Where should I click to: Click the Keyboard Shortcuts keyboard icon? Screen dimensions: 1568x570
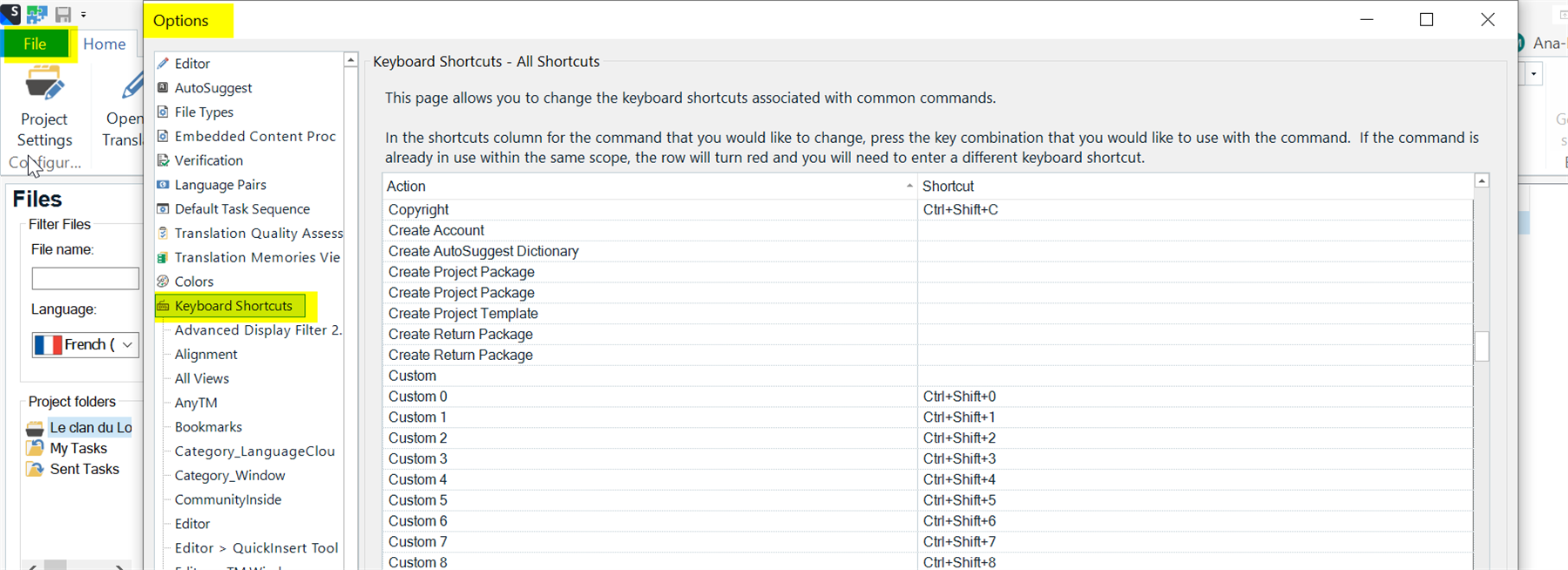click(x=163, y=306)
